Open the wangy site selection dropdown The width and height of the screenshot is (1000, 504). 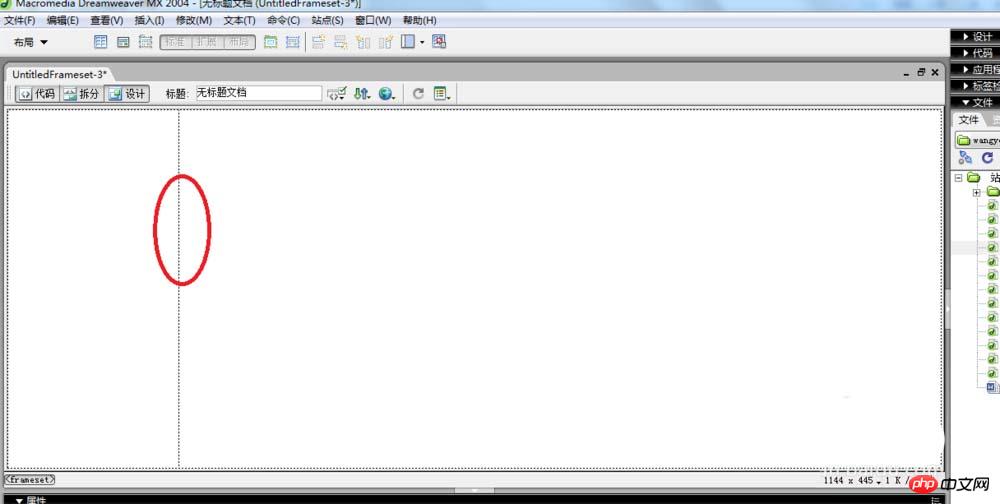click(977, 140)
